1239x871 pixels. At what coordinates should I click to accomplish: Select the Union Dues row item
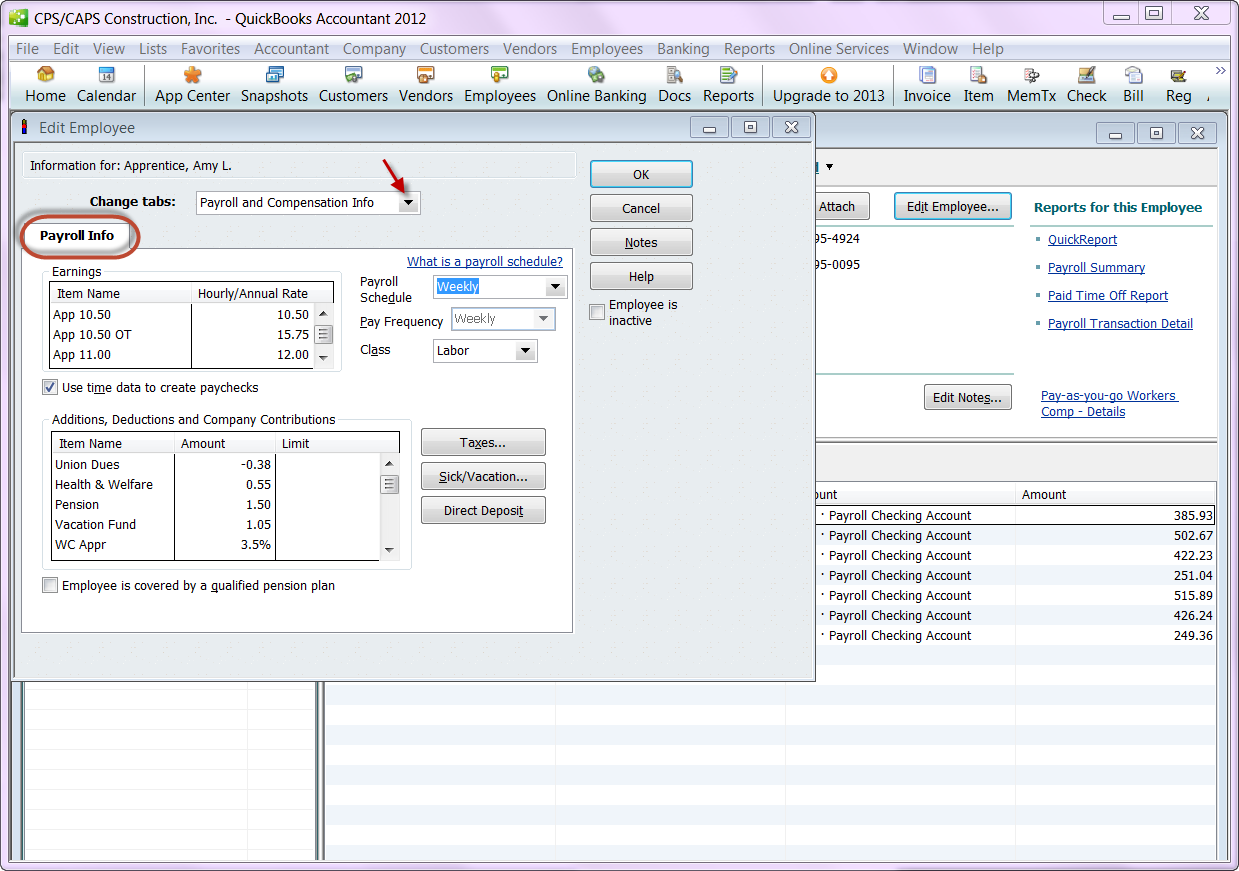click(x=87, y=465)
